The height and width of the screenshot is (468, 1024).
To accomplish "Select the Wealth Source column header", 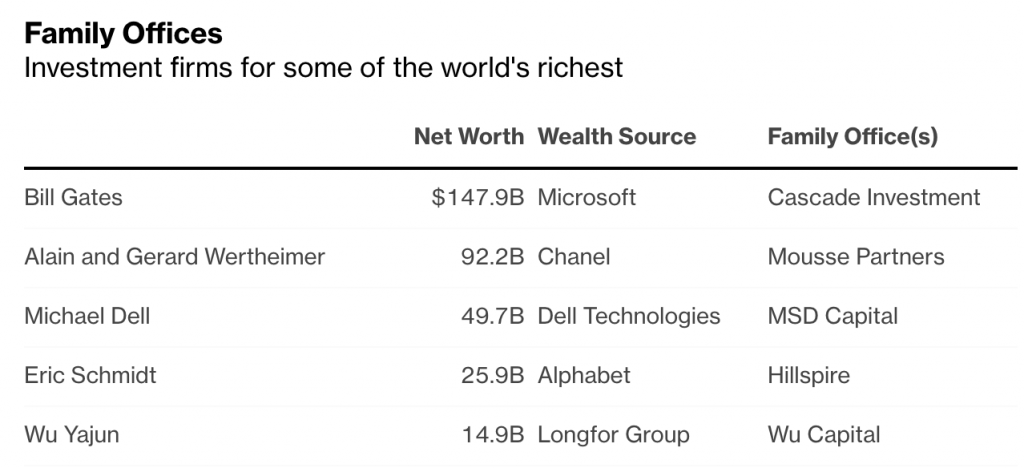I will (617, 137).
